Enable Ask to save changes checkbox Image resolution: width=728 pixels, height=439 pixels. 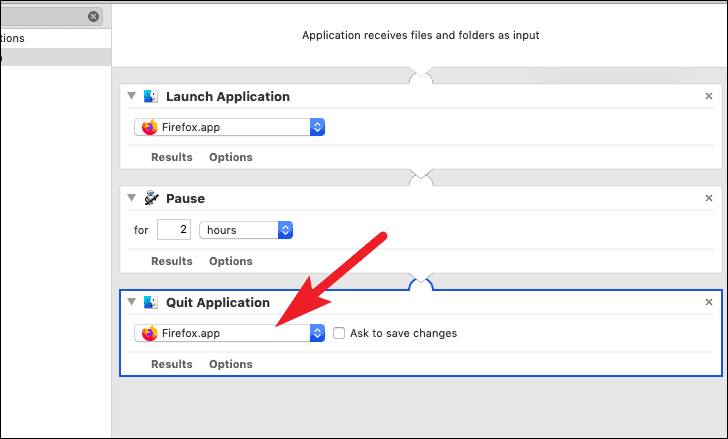339,333
